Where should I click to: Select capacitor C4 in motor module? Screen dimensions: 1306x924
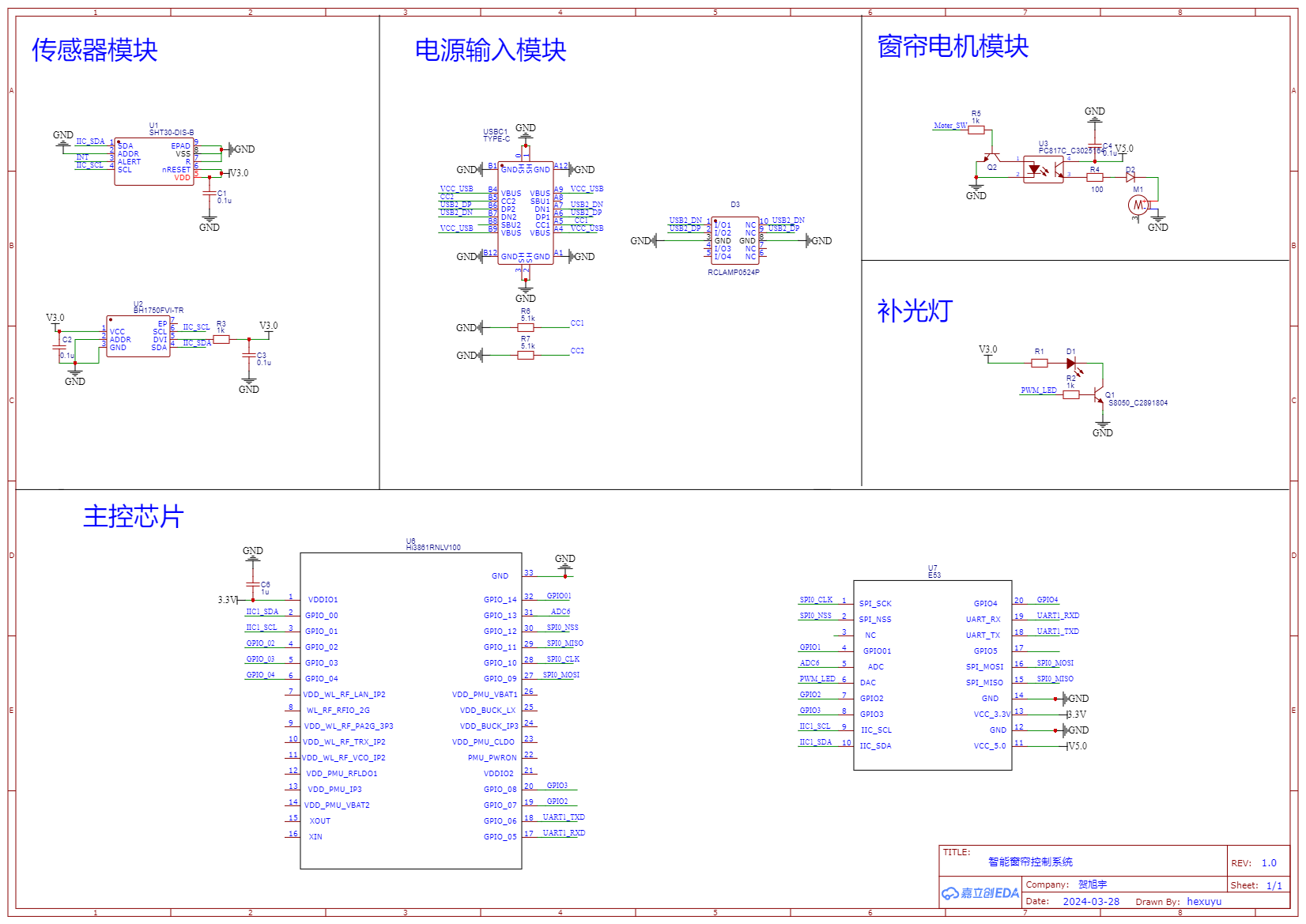1095,147
